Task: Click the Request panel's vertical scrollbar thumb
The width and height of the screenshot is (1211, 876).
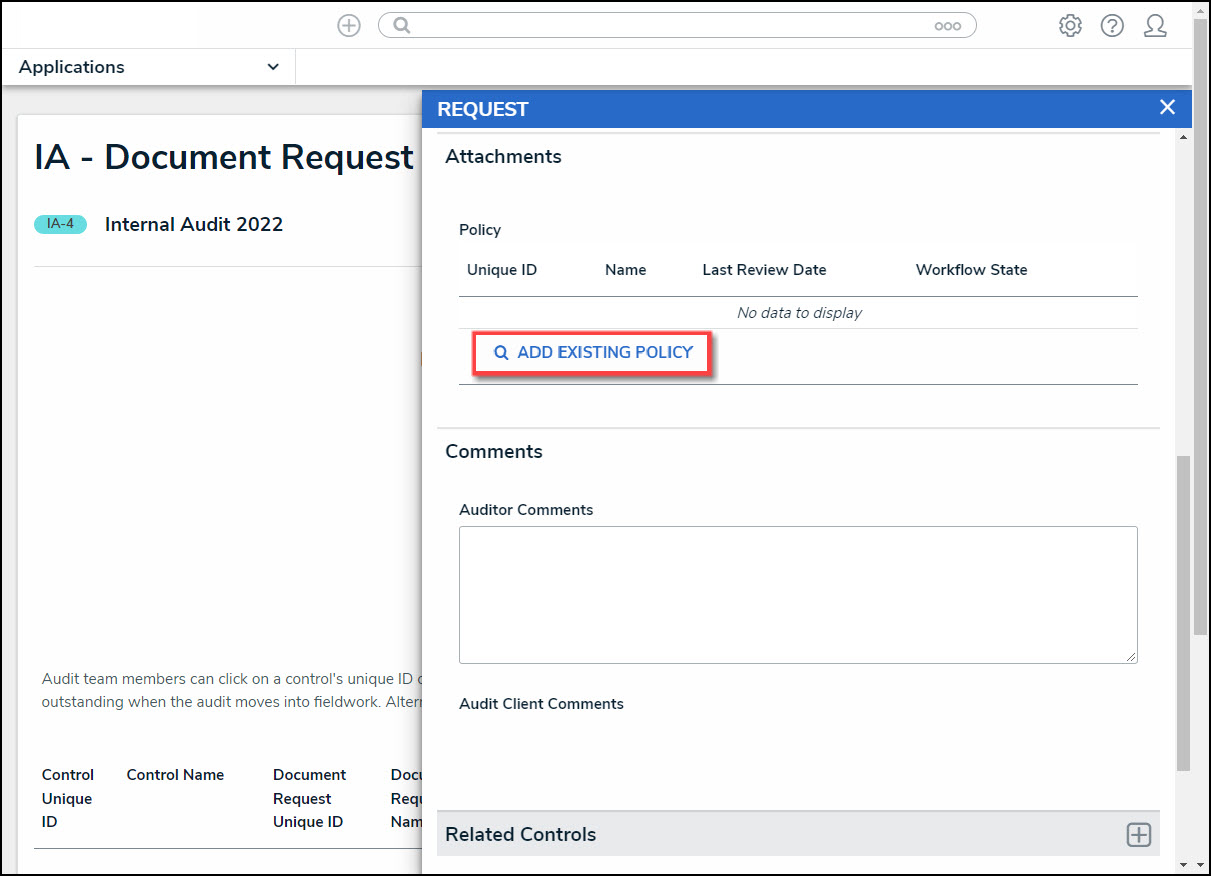Action: 1183,610
